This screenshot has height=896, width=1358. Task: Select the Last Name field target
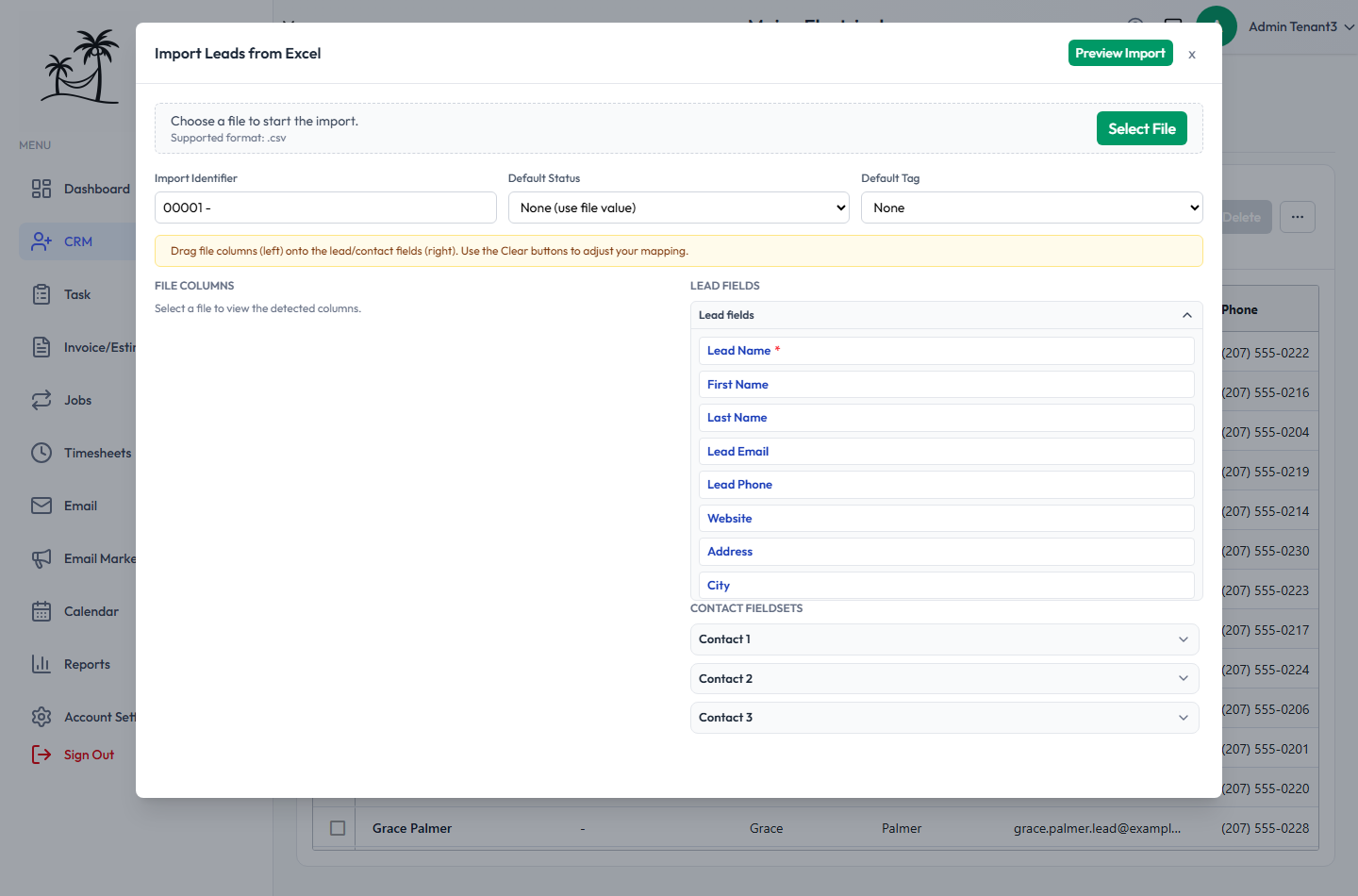[947, 418]
